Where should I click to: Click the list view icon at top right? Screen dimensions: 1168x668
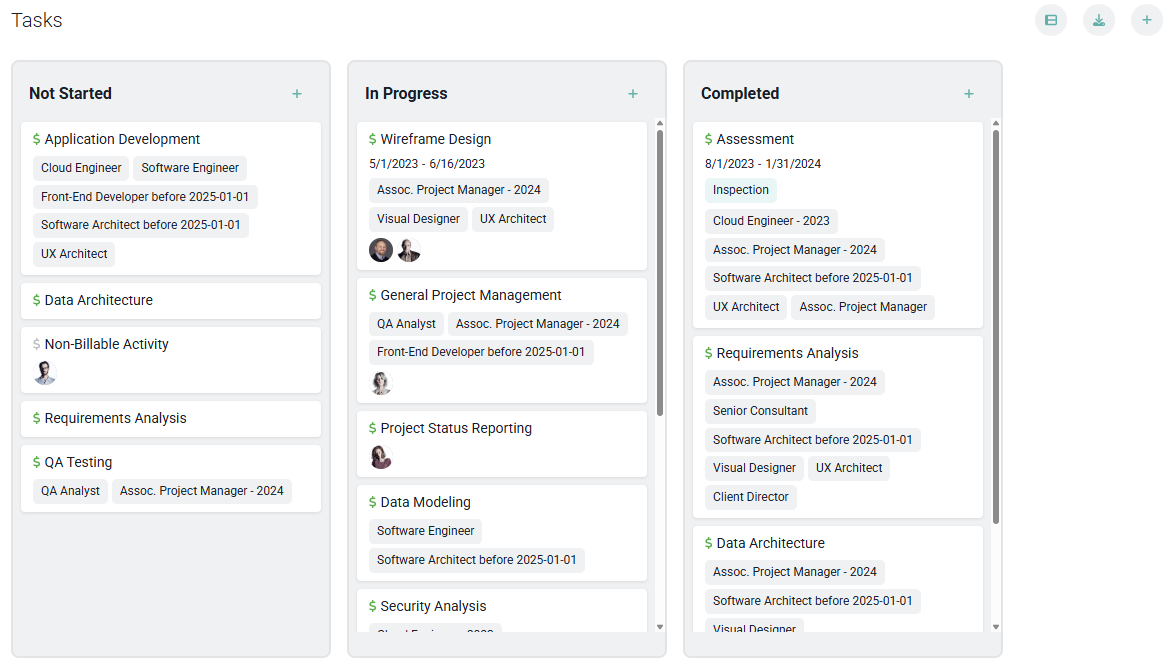1051,20
